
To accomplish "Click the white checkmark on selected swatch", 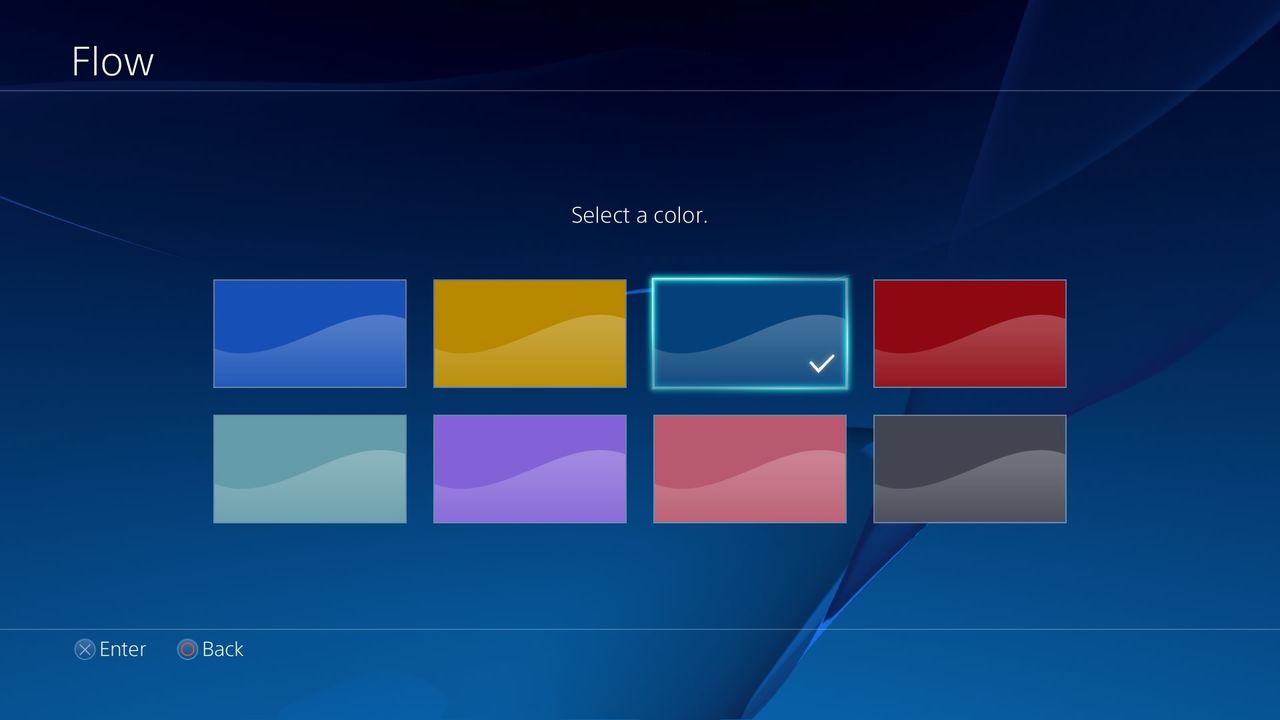I will (x=821, y=364).
